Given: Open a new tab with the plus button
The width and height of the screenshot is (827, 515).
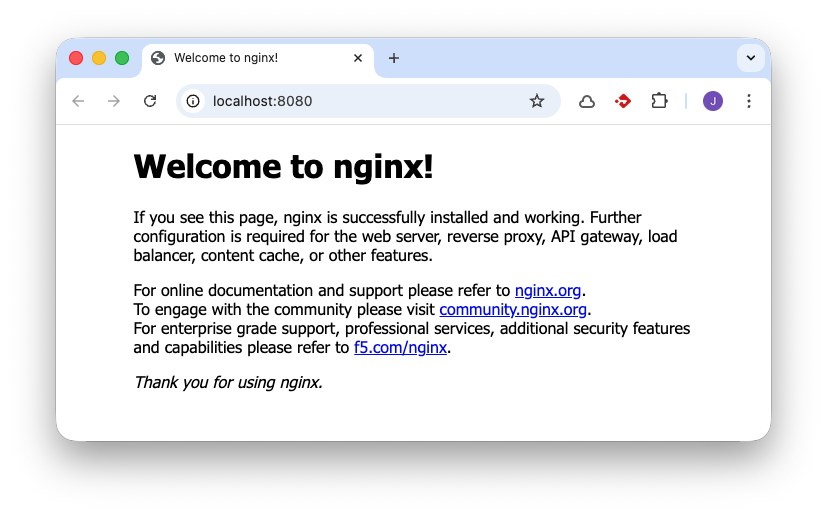Looking at the screenshot, I should coord(394,58).
